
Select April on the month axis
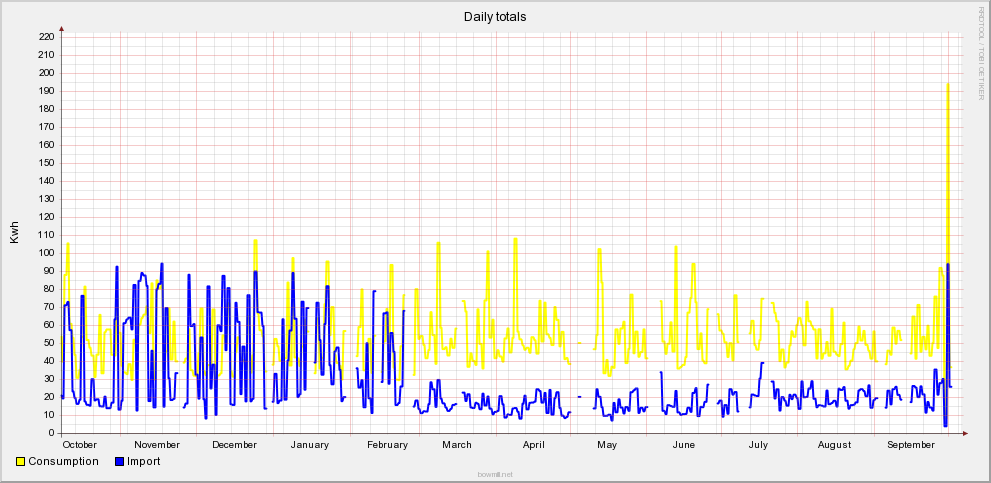[534, 445]
